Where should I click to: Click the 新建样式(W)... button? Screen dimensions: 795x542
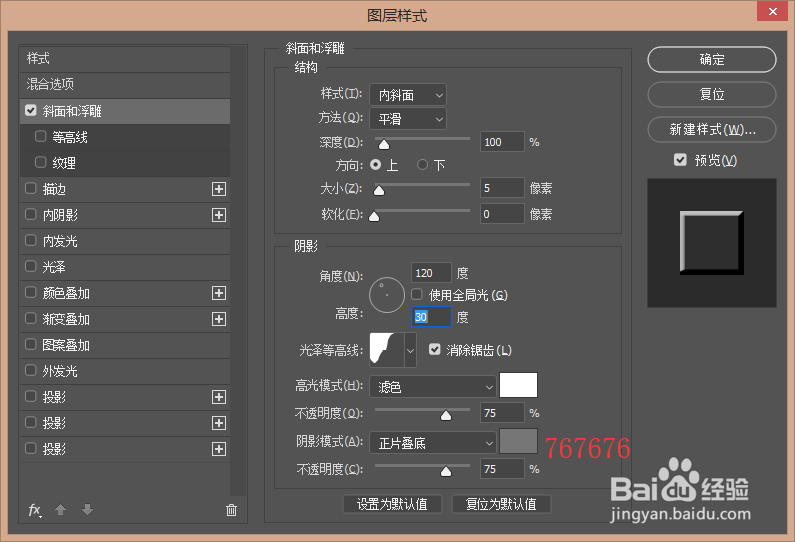coord(712,129)
